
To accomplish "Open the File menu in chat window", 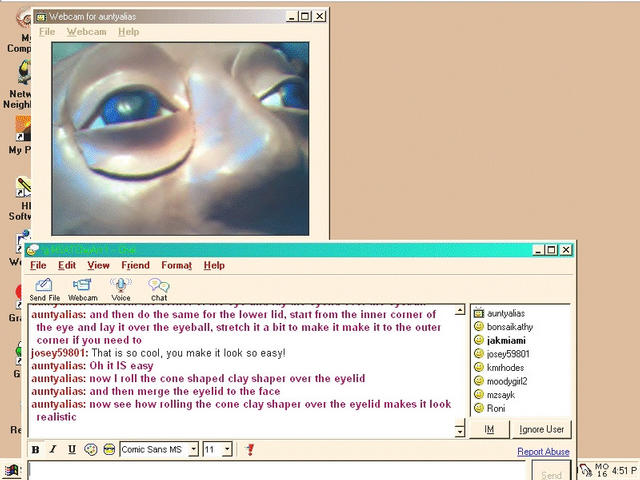I will pos(38,265).
